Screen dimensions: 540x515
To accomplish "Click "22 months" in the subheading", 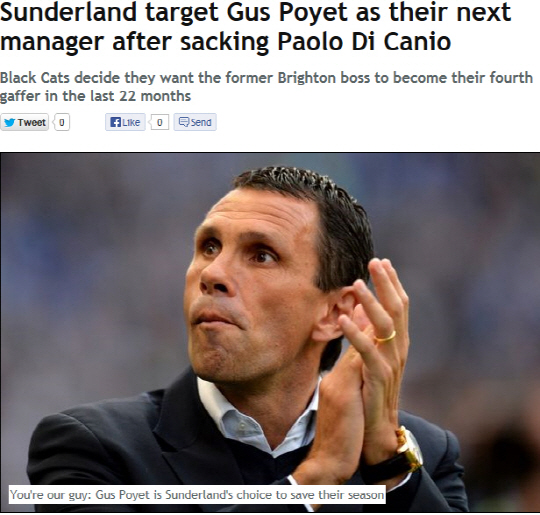I will [155, 96].
